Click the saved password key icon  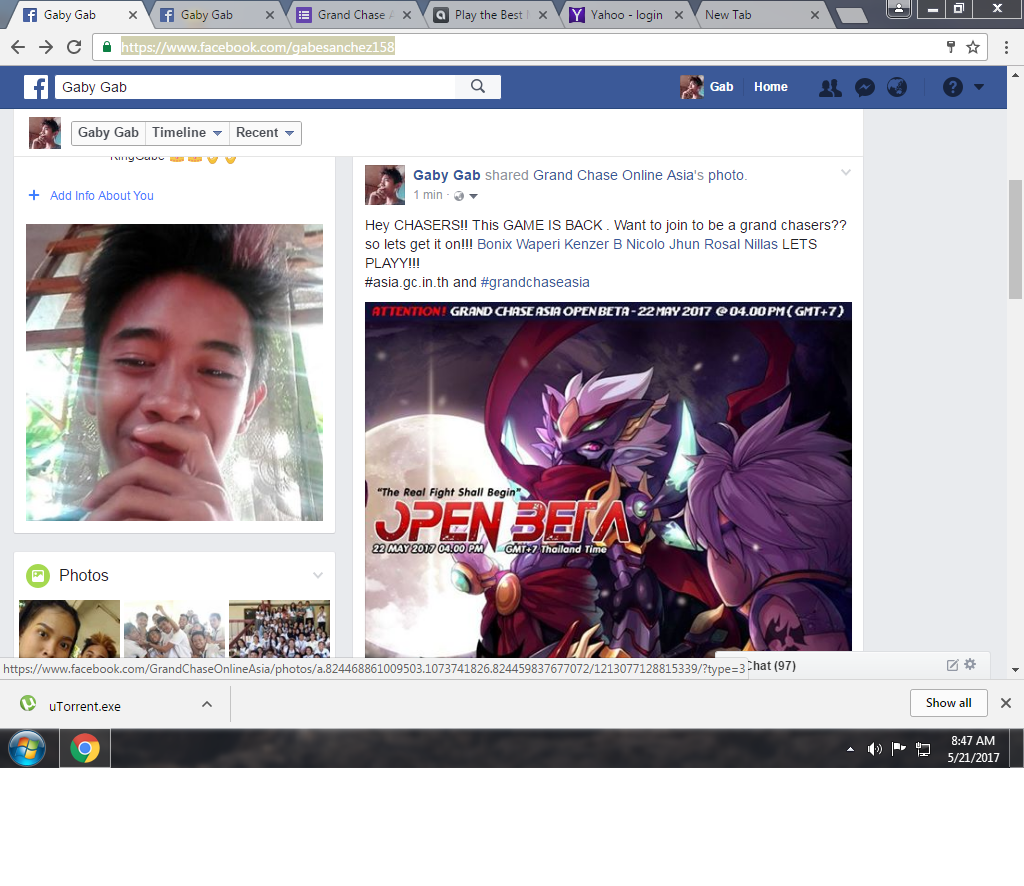pos(951,47)
